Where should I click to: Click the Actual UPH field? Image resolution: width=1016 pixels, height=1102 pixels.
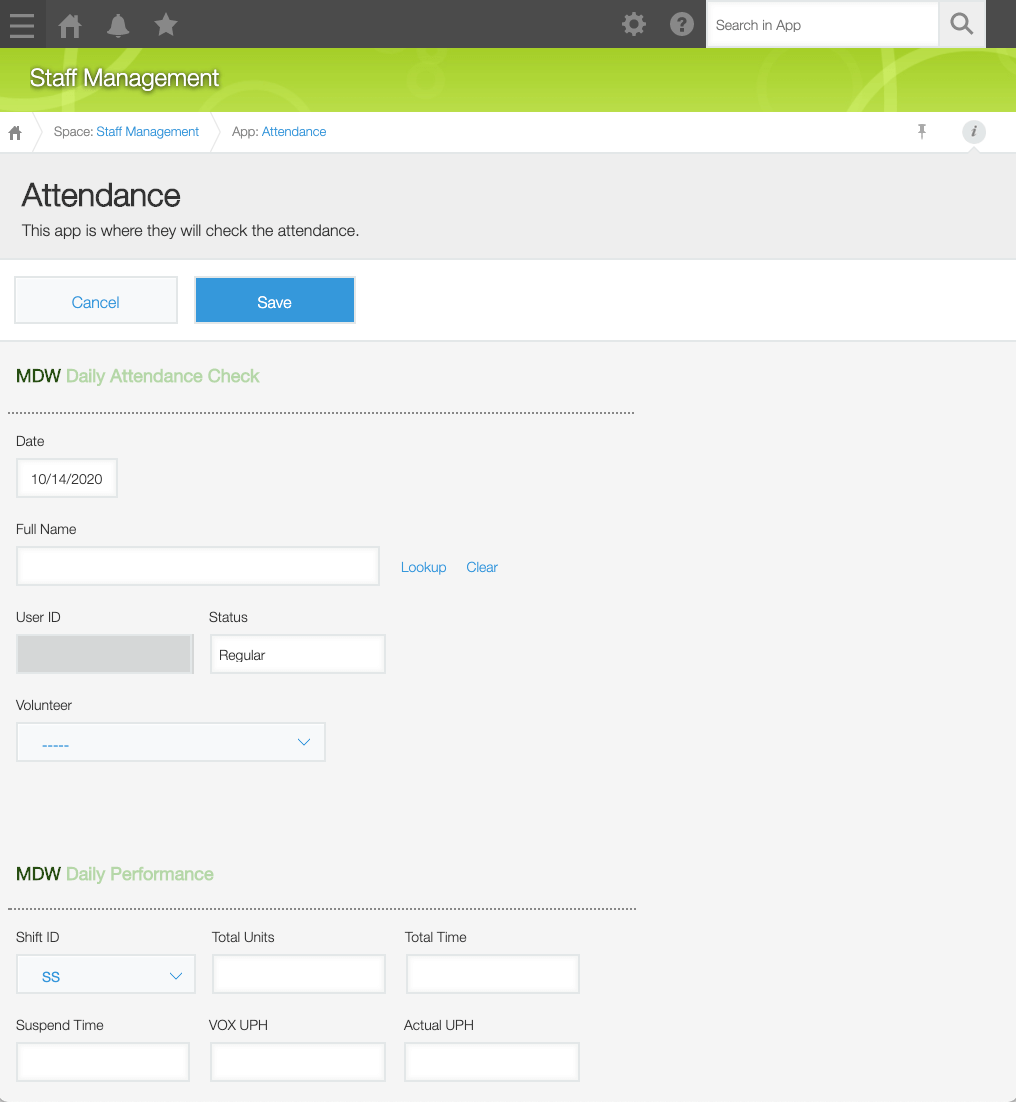(x=492, y=1062)
